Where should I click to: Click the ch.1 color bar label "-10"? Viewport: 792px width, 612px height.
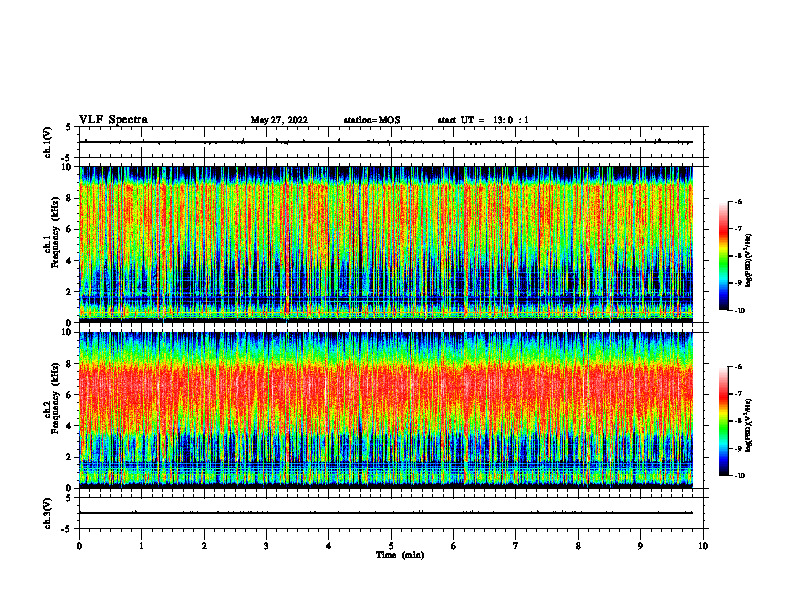tap(740, 311)
